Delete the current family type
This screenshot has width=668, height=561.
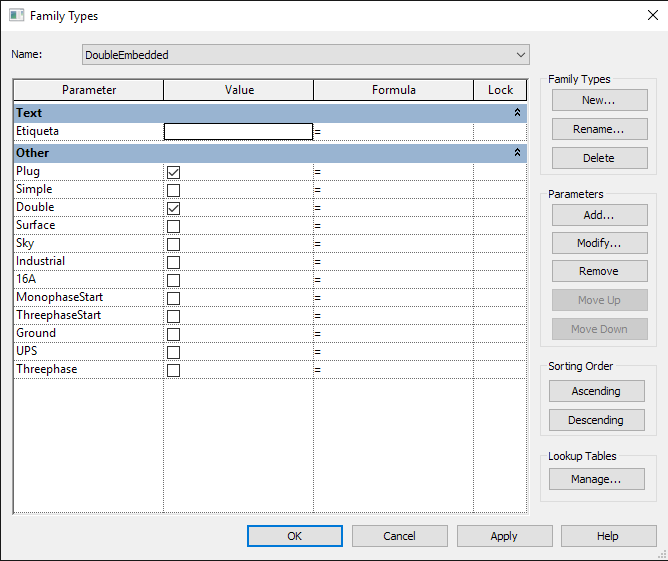[x=599, y=158]
